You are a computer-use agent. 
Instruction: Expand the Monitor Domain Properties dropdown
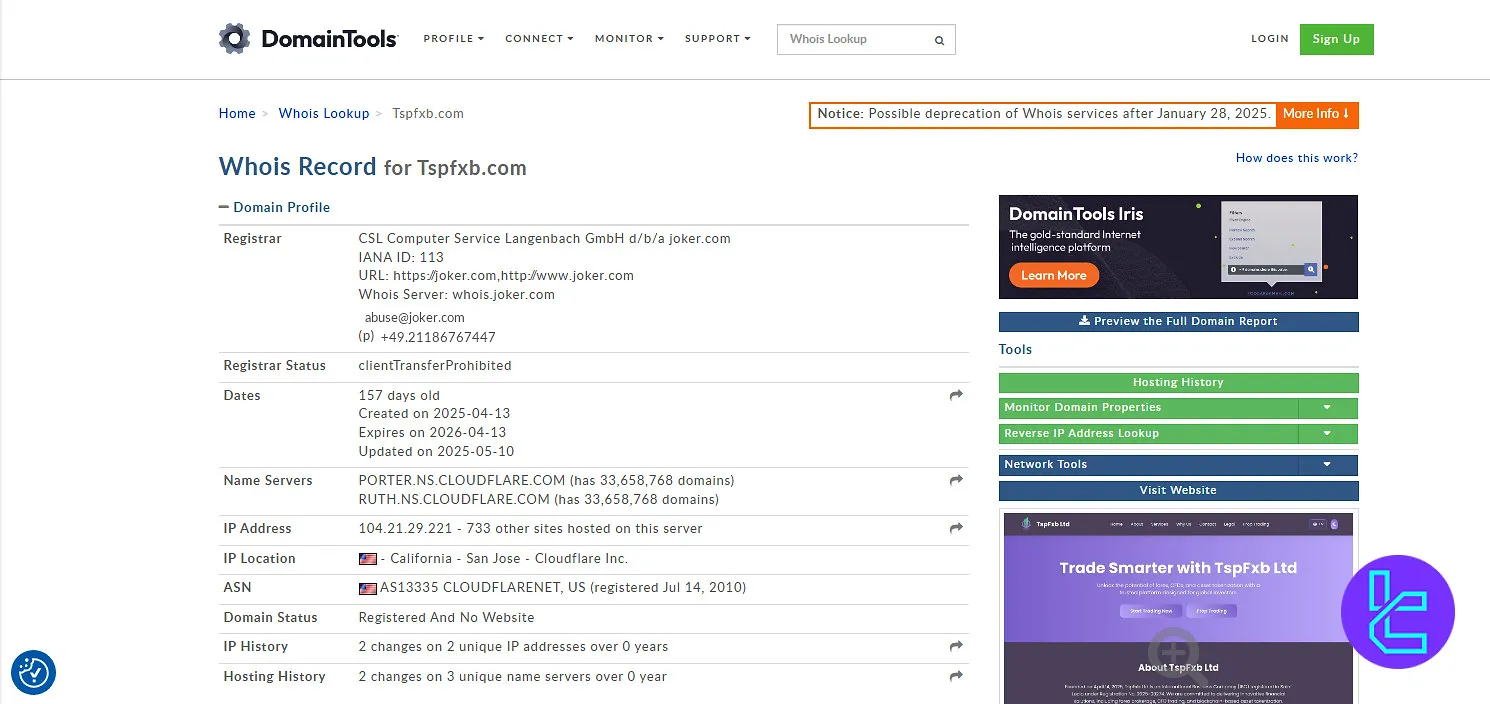(1327, 408)
